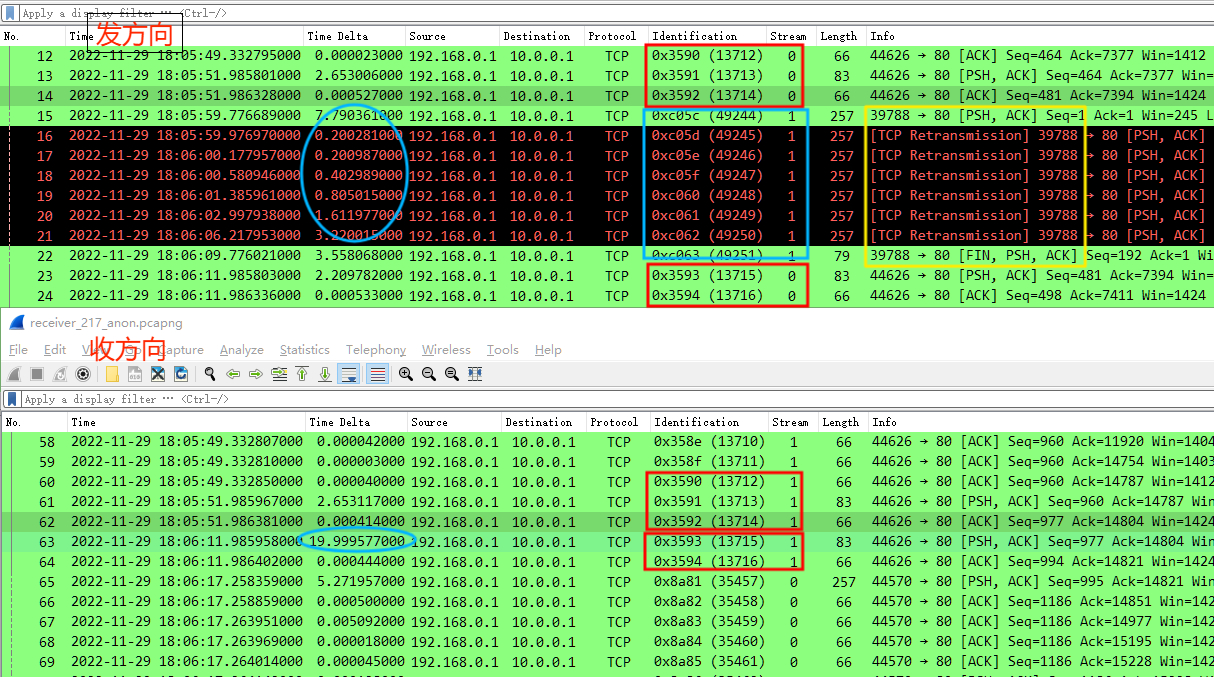Jump to the first packet
The height and width of the screenshot is (677, 1214).
click(x=302, y=374)
